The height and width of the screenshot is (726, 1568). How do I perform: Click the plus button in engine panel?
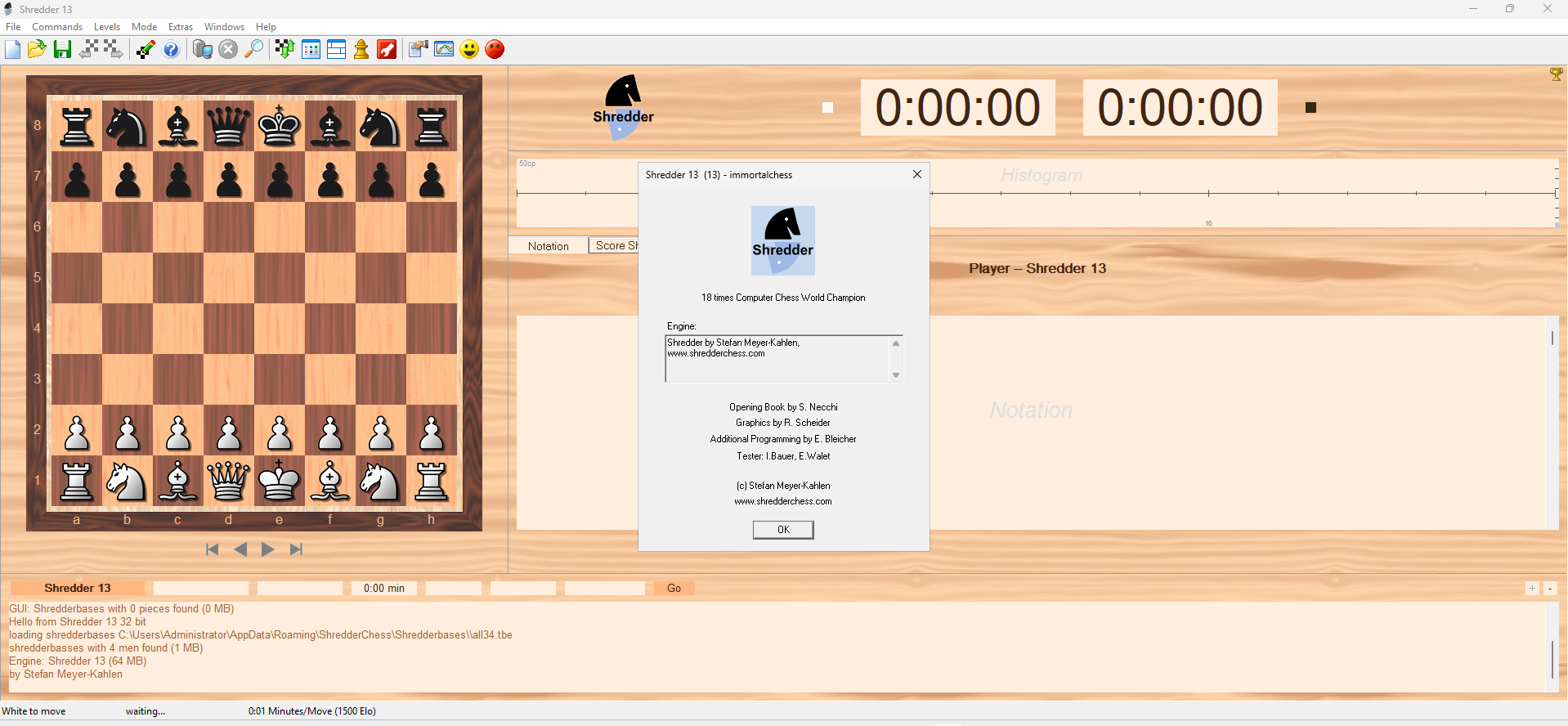point(1532,589)
